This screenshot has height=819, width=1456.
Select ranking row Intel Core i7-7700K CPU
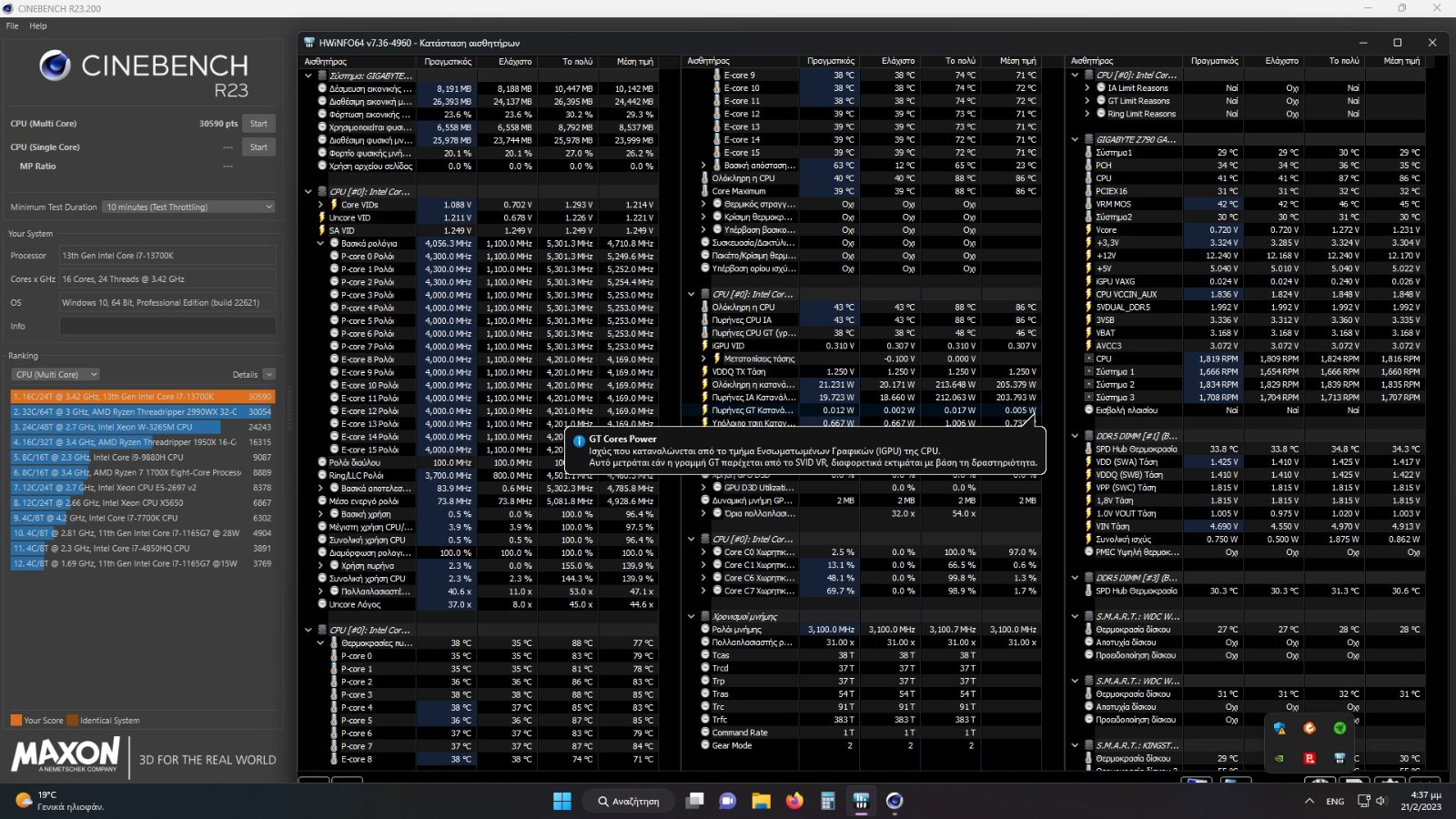click(x=142, y=518)
